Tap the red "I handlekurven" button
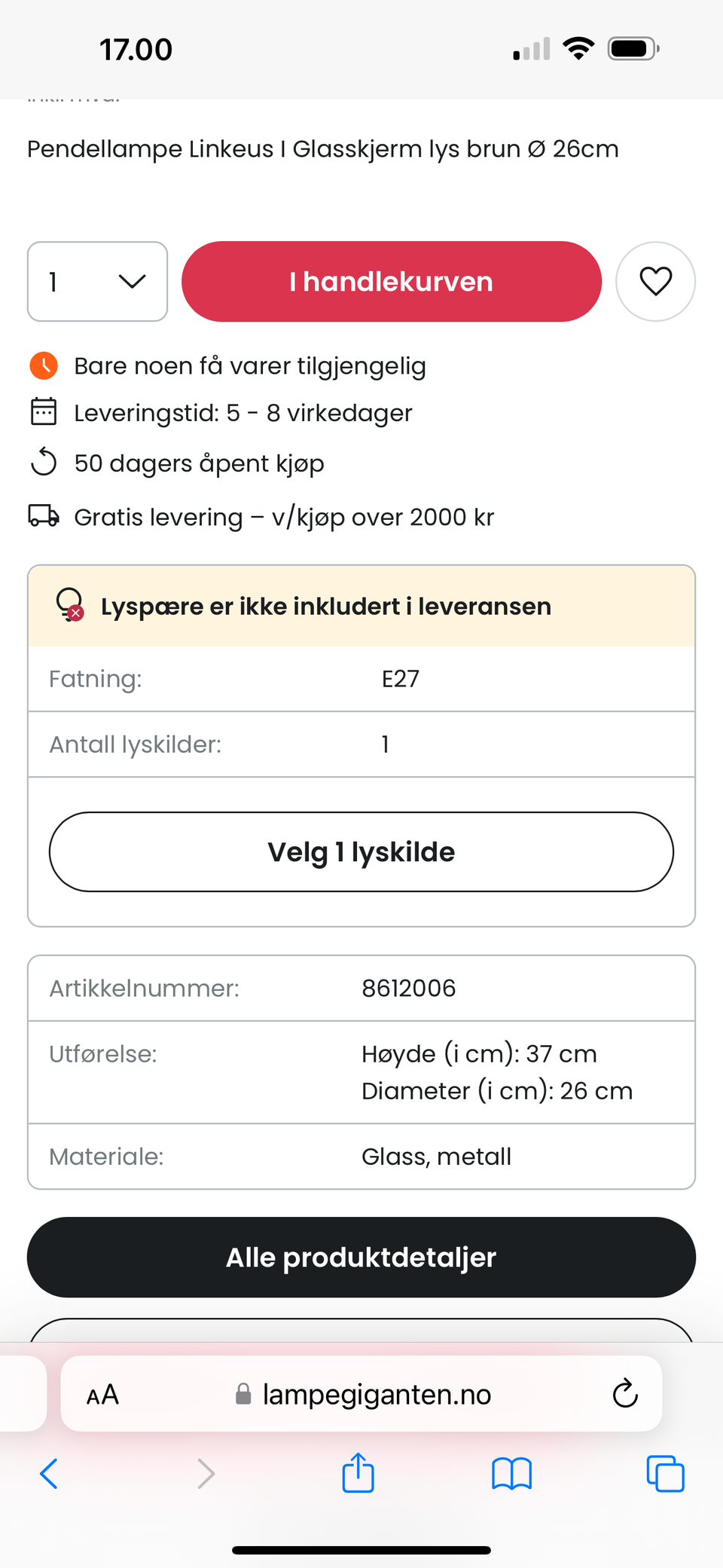Viewport: 723px width, 1568px height. 391,282
